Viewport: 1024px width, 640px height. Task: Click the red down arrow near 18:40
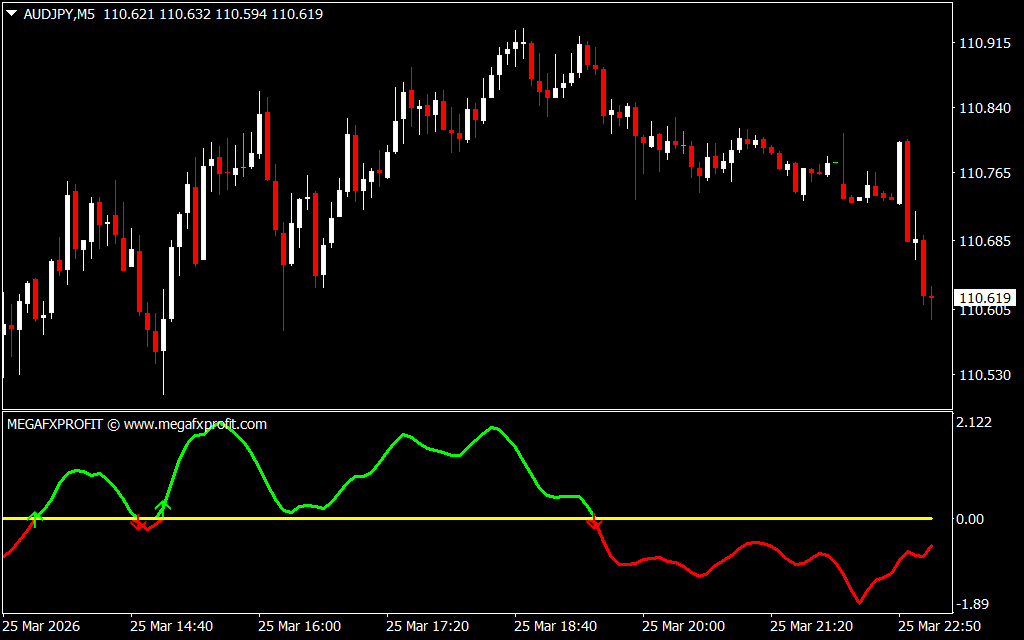click(x=594, y=522)
